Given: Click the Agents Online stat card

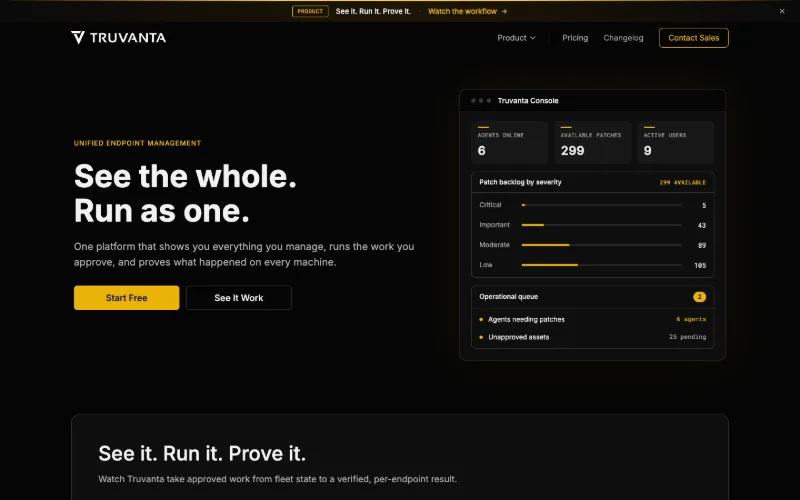Looking at the screenshot, I should click(x=509, y=142).
